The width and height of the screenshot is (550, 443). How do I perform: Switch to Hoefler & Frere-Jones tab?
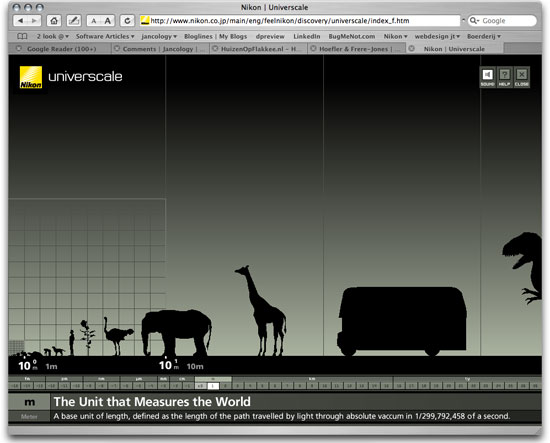tap(357, 49)
